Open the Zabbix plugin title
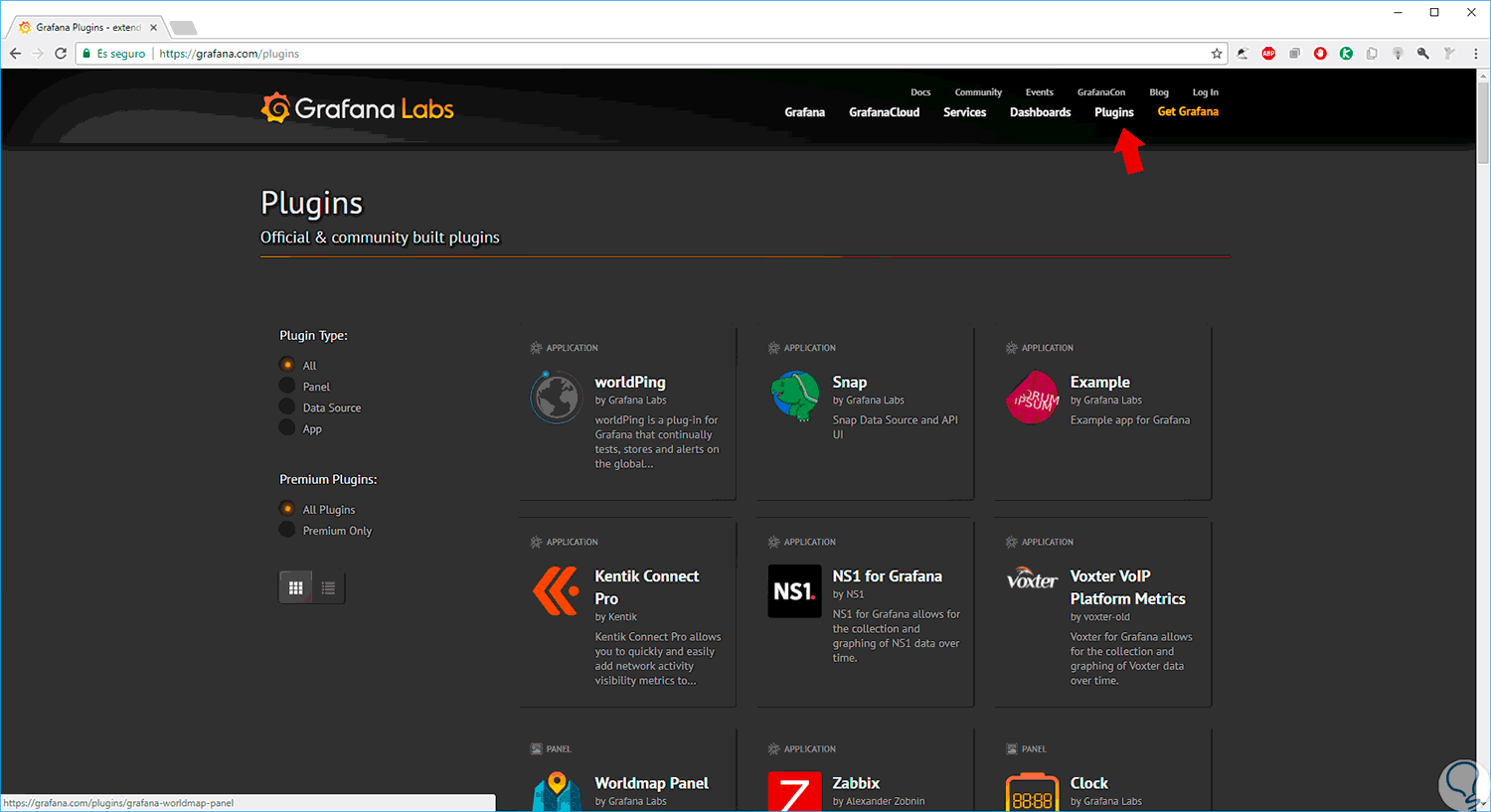 tap(856, 783)
